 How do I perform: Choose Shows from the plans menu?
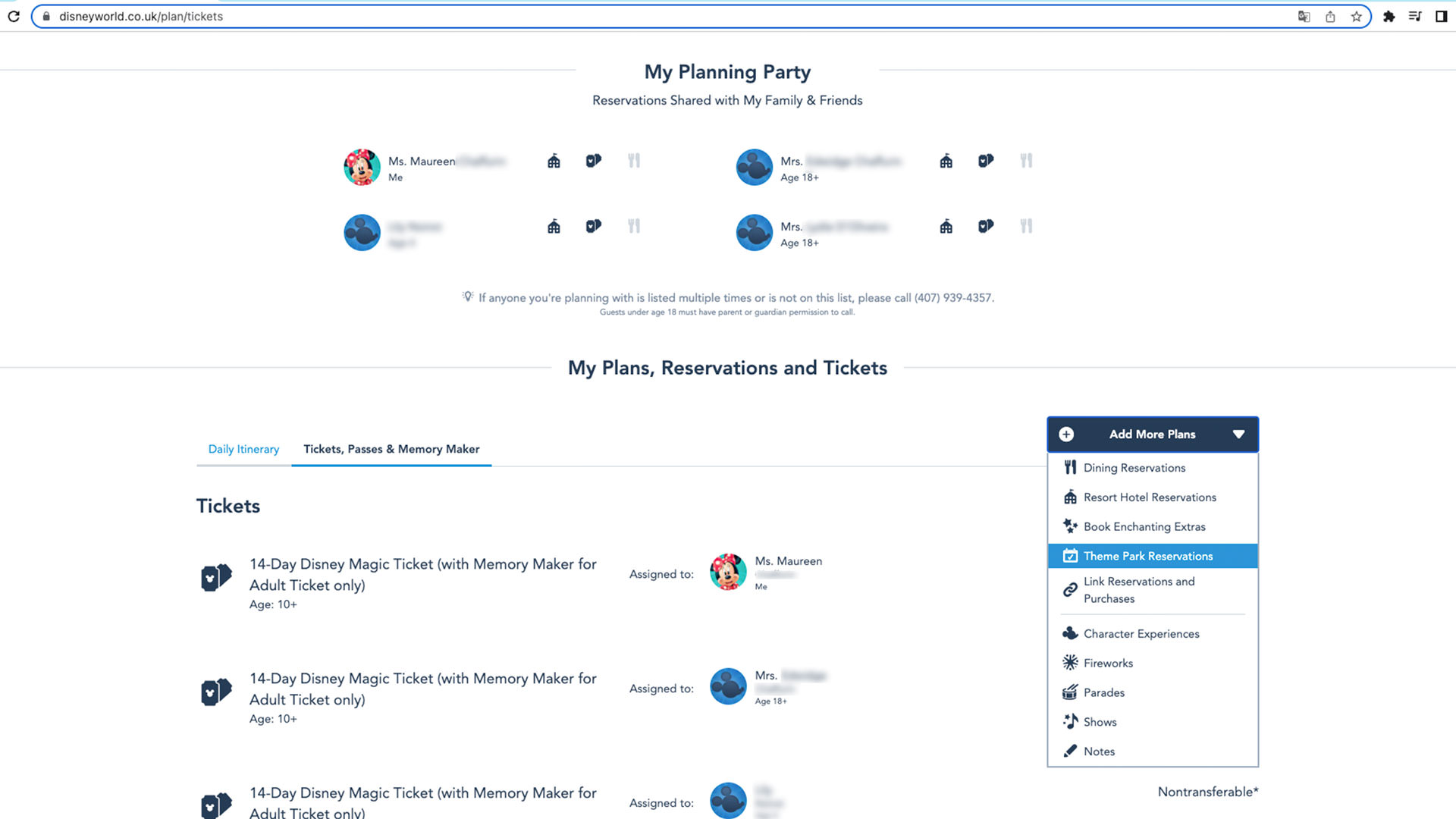(1153, 722)
